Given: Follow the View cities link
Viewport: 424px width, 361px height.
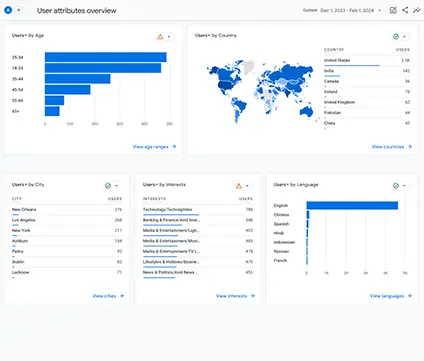Looking at the screenshot, I should click(108, 296).
